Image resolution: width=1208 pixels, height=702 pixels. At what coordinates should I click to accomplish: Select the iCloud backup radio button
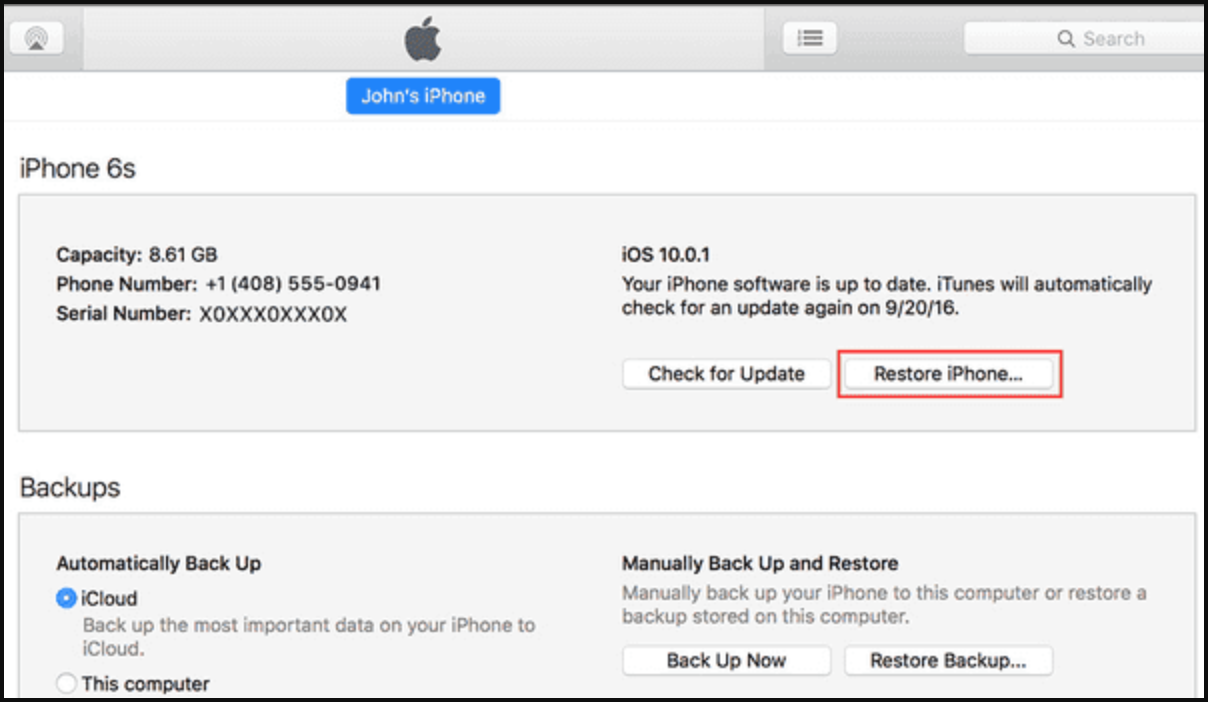pyautogui.click(x=66, y=599)
